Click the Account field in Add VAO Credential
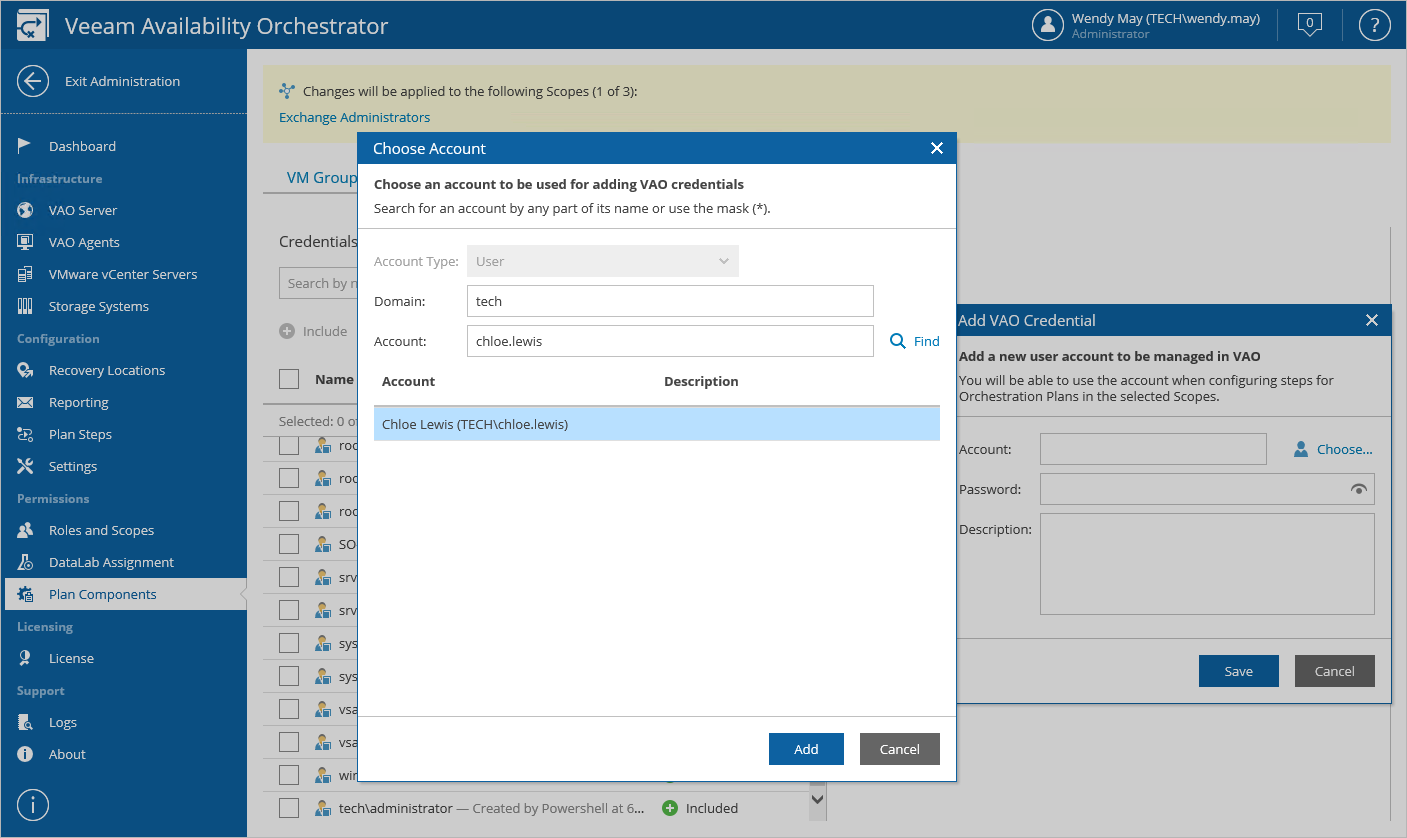 tap(1153, 449)
